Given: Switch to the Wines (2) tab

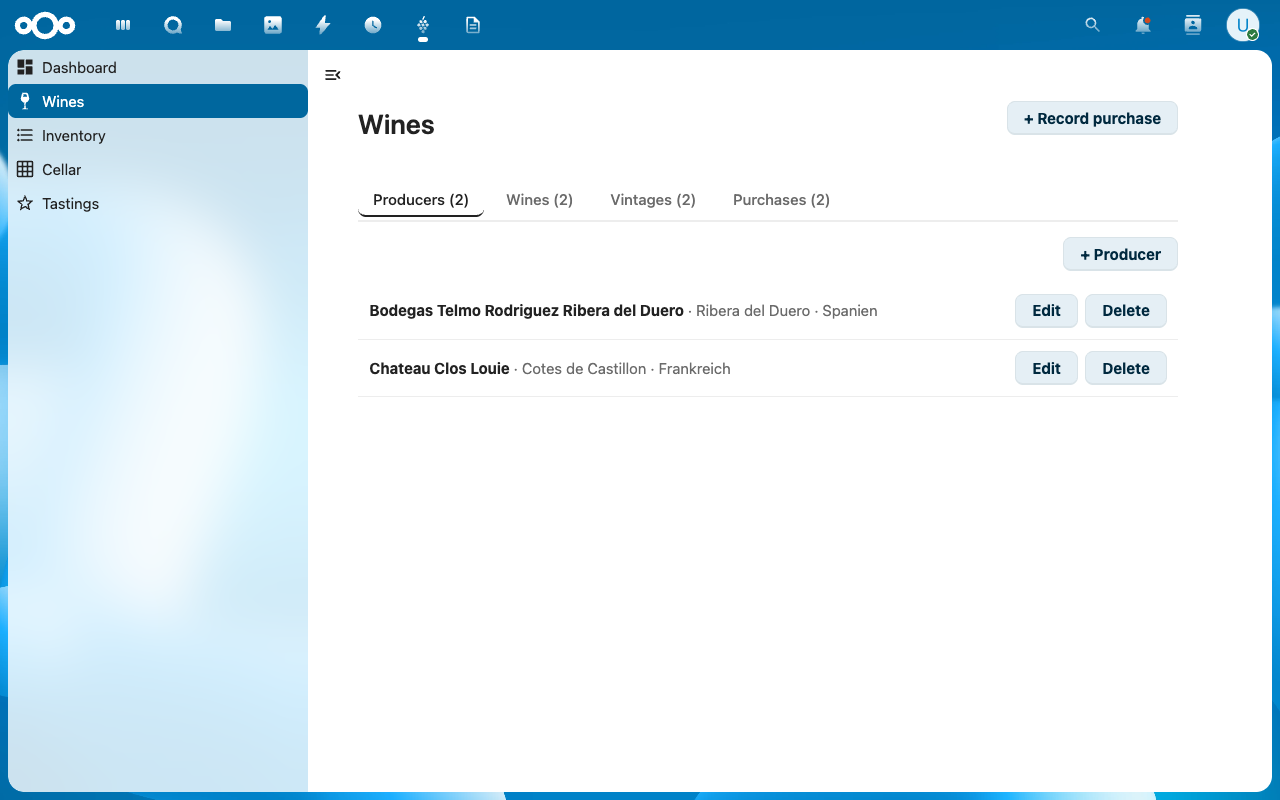Looking at the screenshot, I should tap(540, 200).
